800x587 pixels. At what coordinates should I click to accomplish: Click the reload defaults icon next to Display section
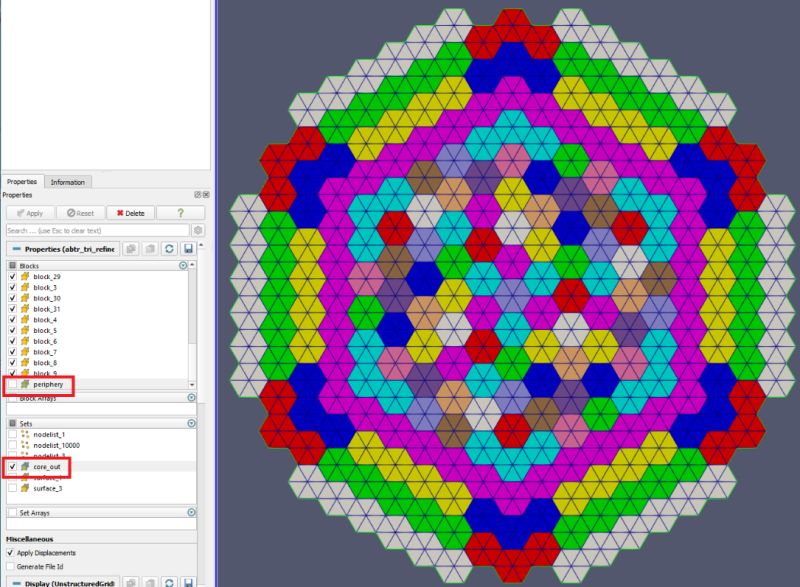170,581
